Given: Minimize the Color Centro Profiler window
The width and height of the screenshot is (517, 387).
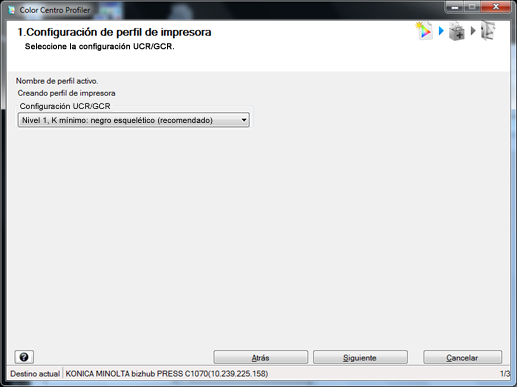Looking at the screenshot, I should point(455,7).
